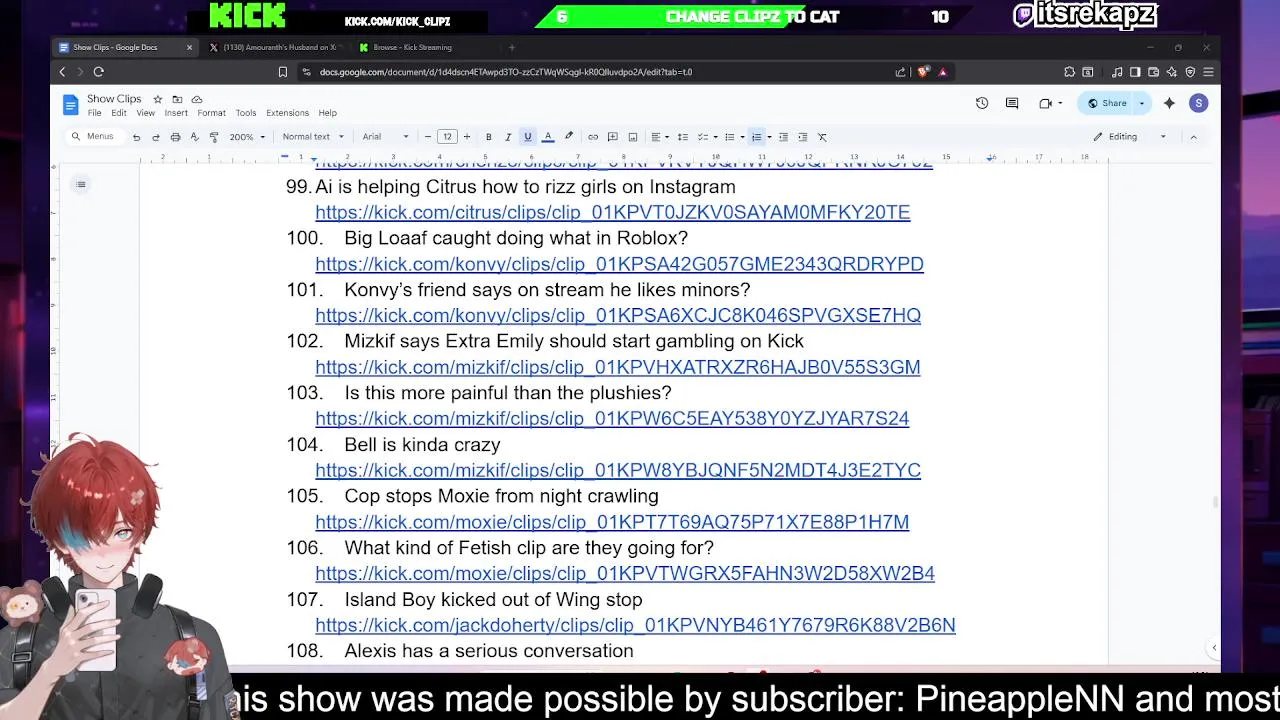Viewport: 1280px width, 720px height.
Task: Open the clip link under Bell is kinda crazy
Action: [618, 470]
